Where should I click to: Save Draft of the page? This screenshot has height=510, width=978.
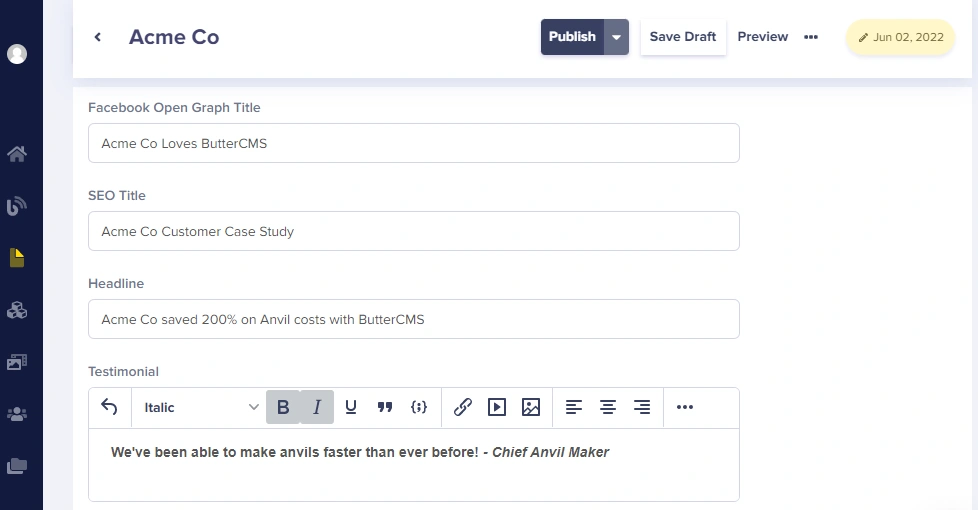[683, 37]
